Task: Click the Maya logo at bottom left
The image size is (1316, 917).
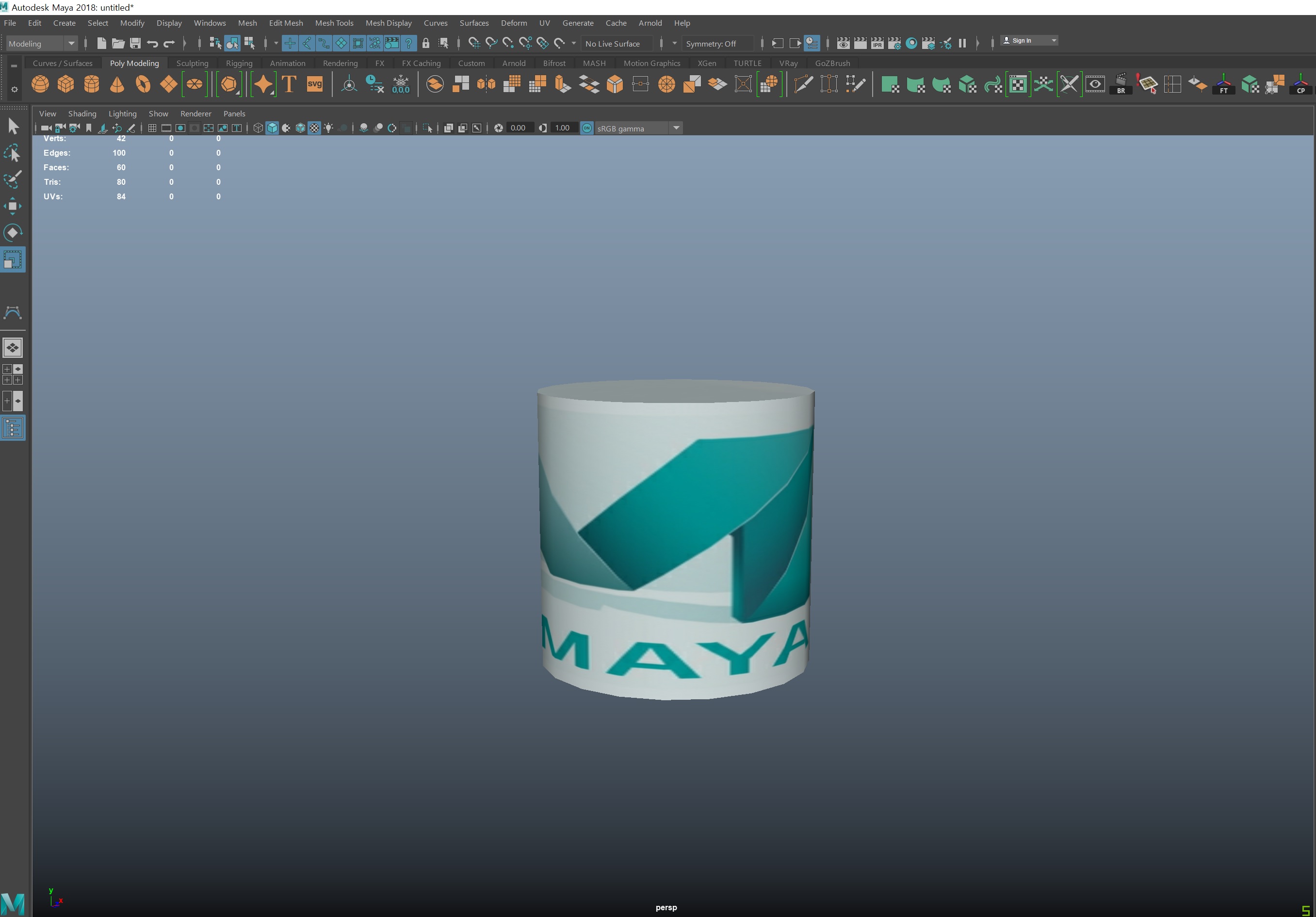Action: (x=13, y=904)
